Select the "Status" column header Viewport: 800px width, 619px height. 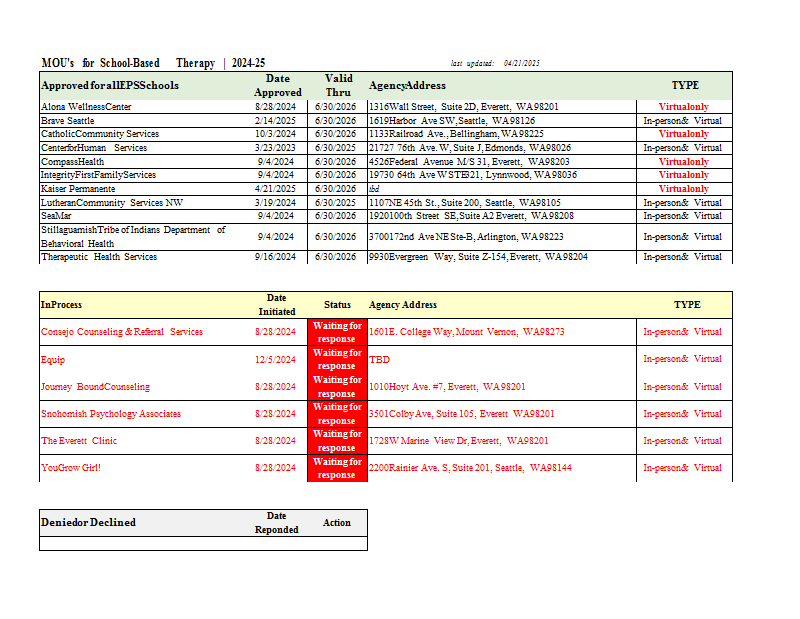[337, 305]
